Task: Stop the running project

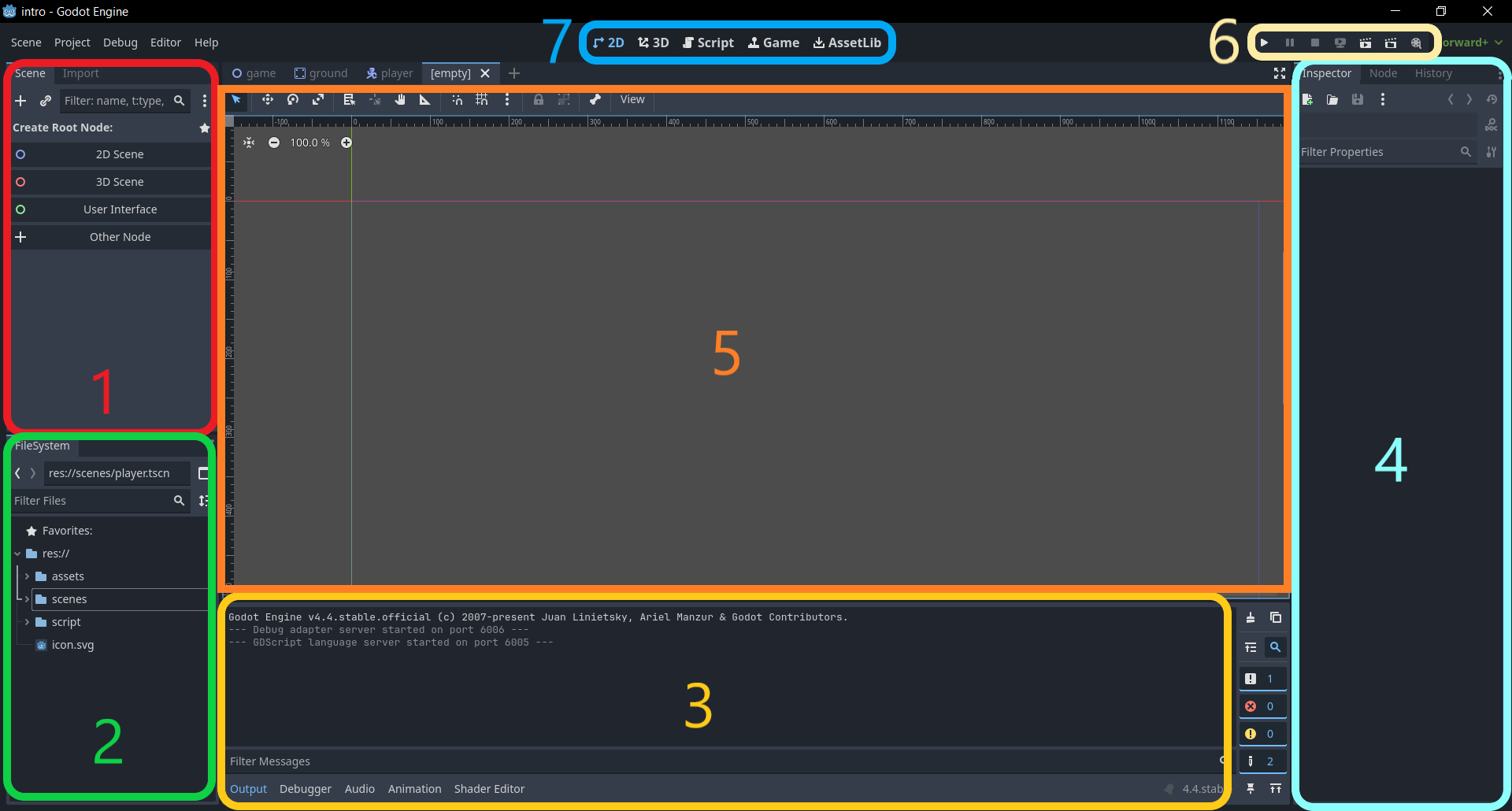Action: (1315, 43)
